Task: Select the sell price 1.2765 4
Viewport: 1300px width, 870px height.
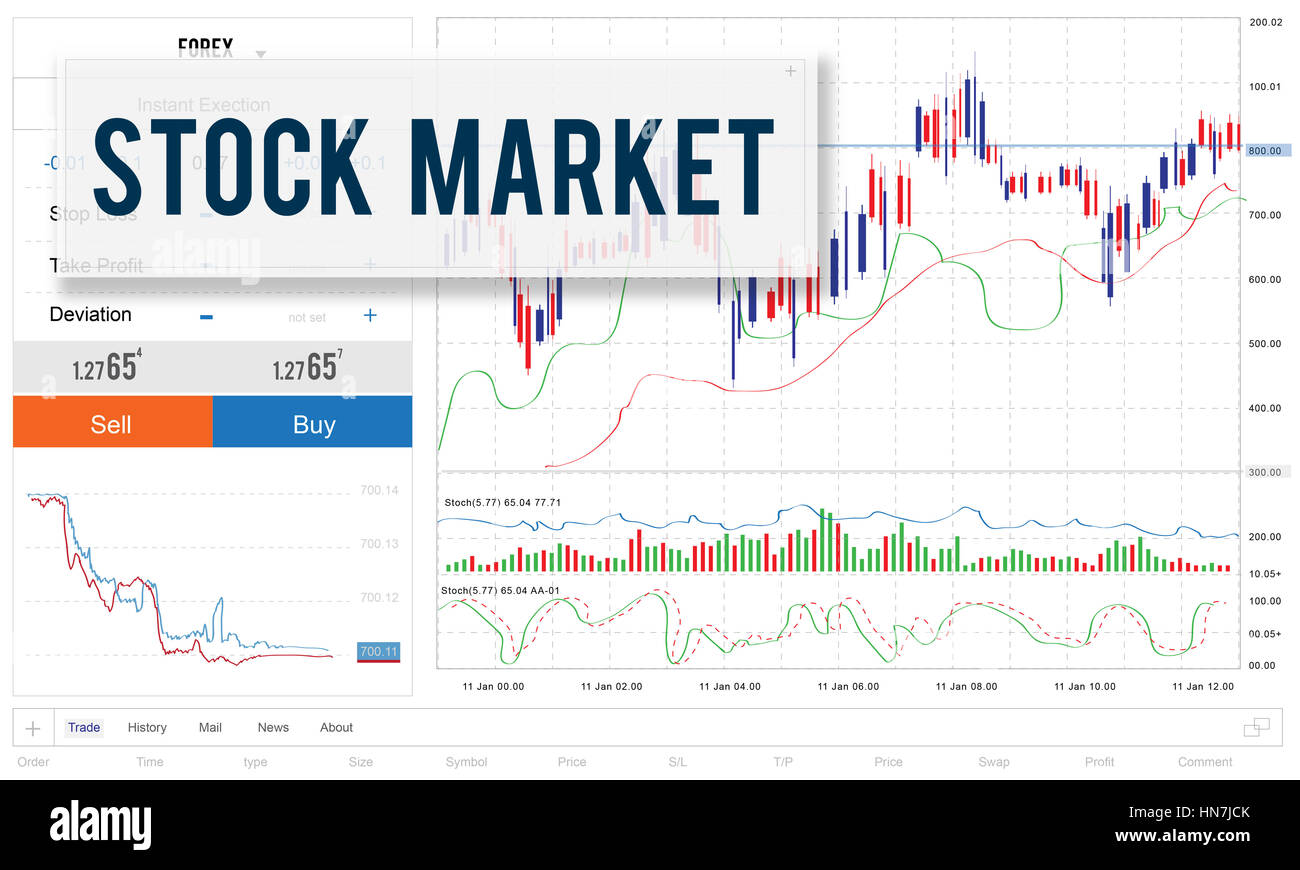Action: coord(107,367)
